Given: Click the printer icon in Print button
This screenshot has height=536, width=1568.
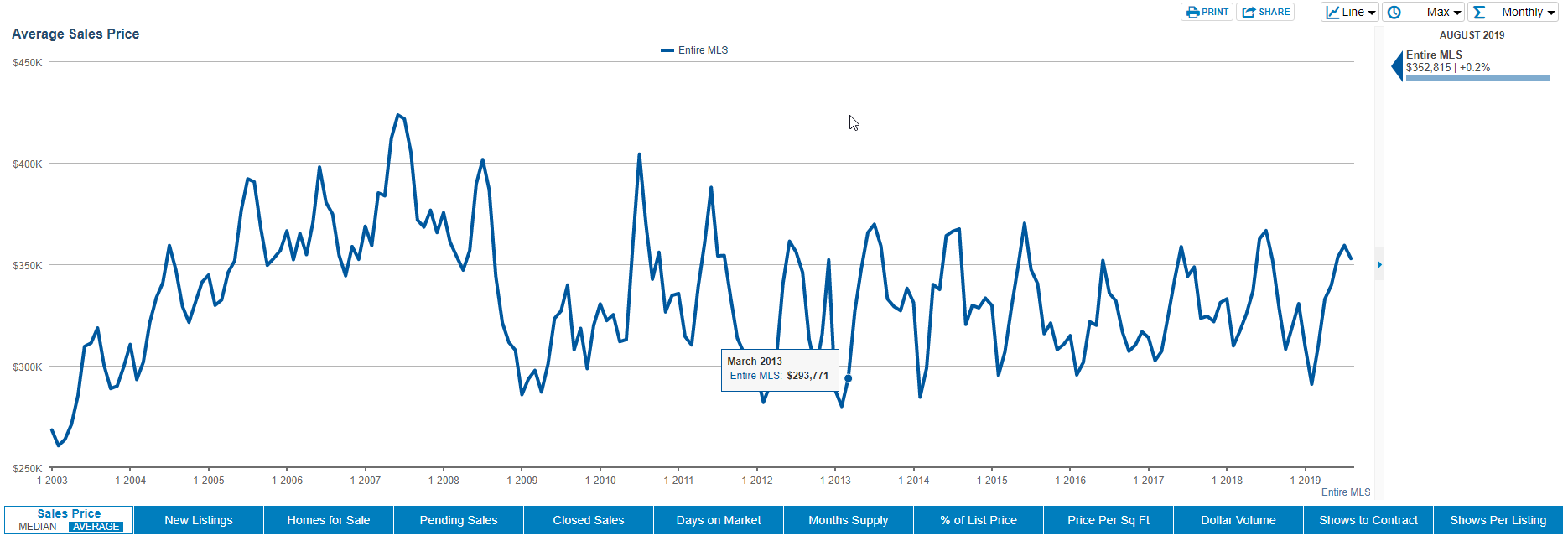Looking at the screenshot, I should pyautogui.click(x=1192, y=12).
